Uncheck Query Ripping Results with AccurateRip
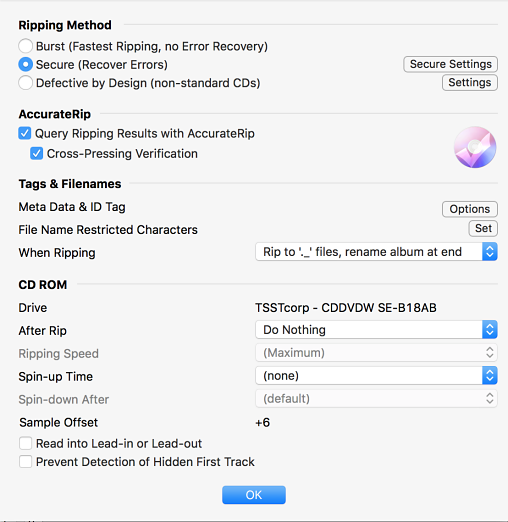Screen dimensions: 508x522 coord(25,133)
